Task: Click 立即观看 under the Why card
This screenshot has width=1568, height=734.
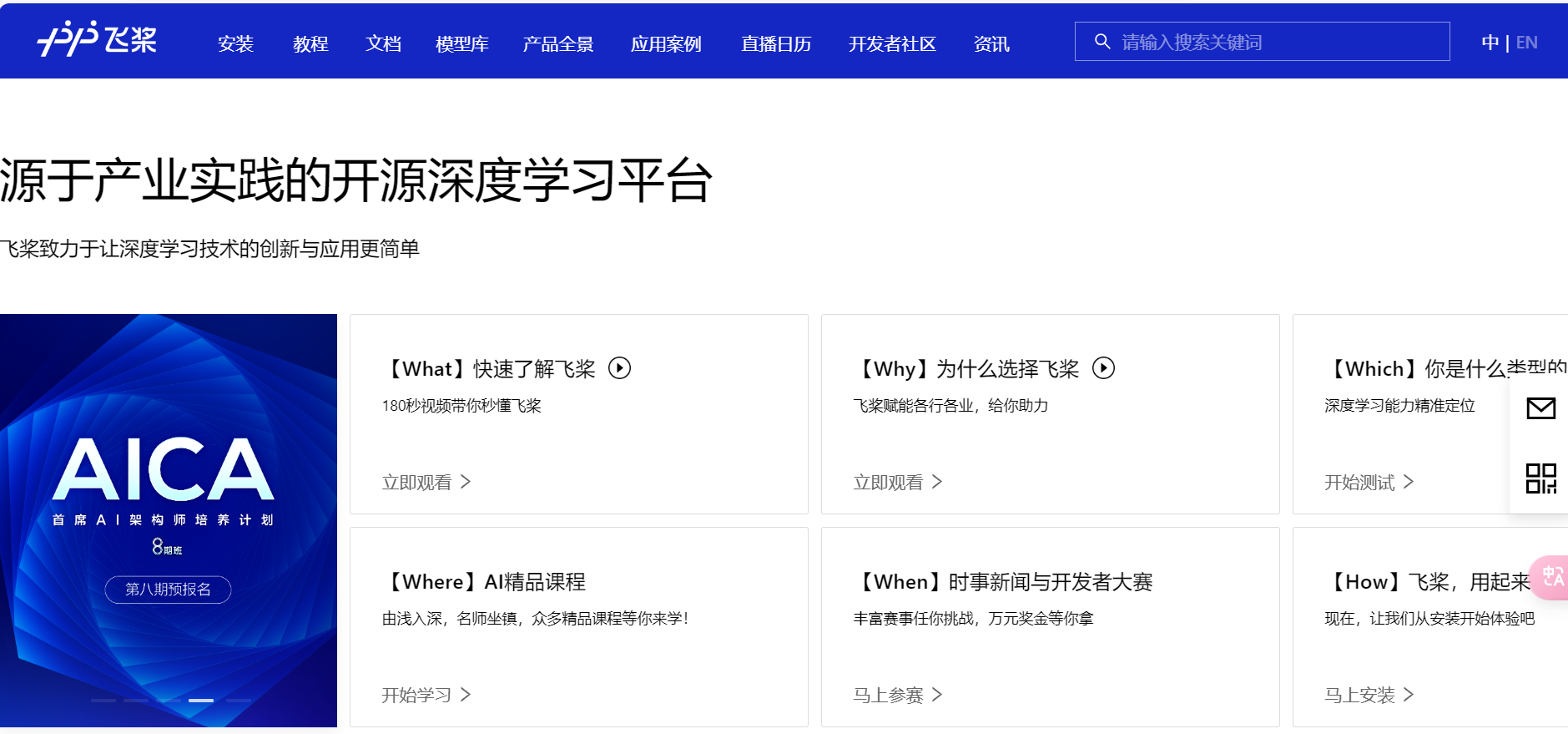Action: pyautogui.click(x=898, y=482)
